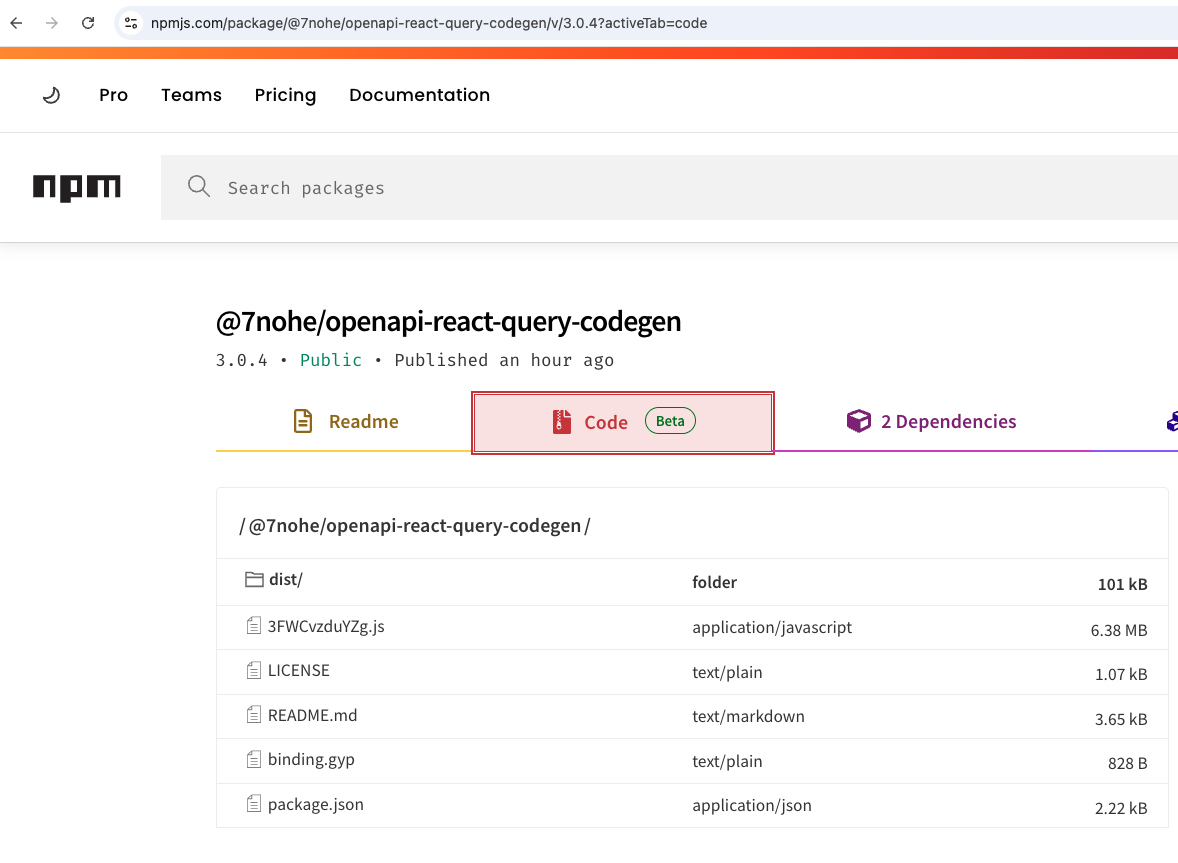Click the 1.07 kB size value
The image size is (1178, 863).
click(x=1121, y=674)
